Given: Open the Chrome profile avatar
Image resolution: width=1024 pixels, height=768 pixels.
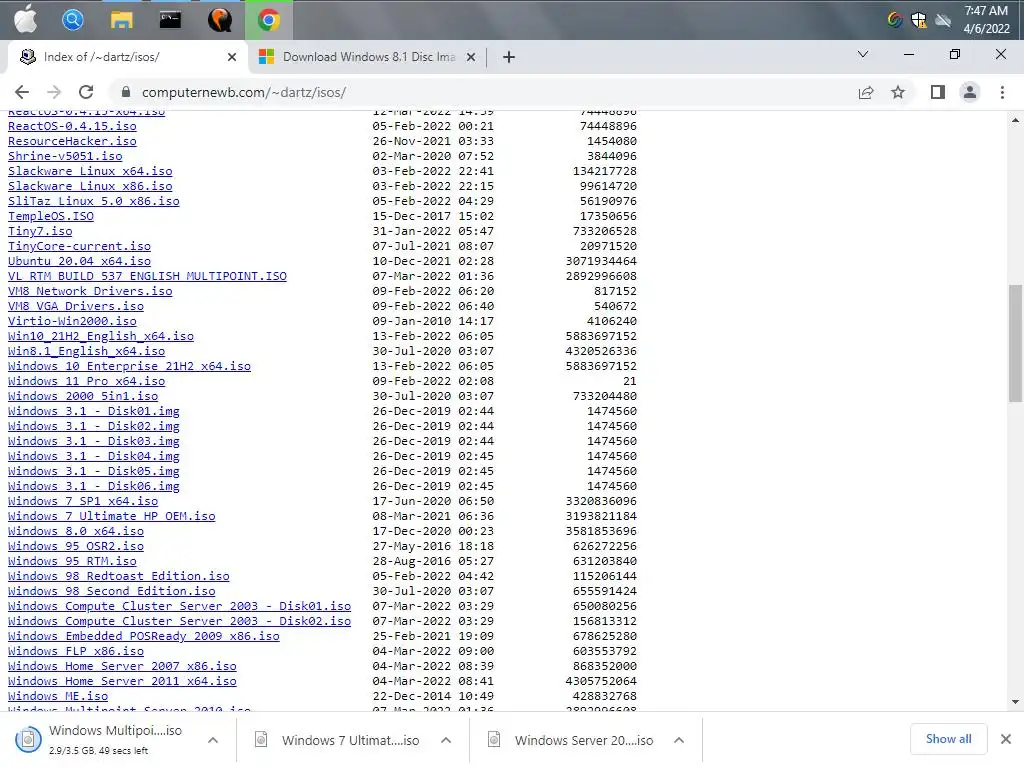Looking at the screenshot, I should coord(970,92).
